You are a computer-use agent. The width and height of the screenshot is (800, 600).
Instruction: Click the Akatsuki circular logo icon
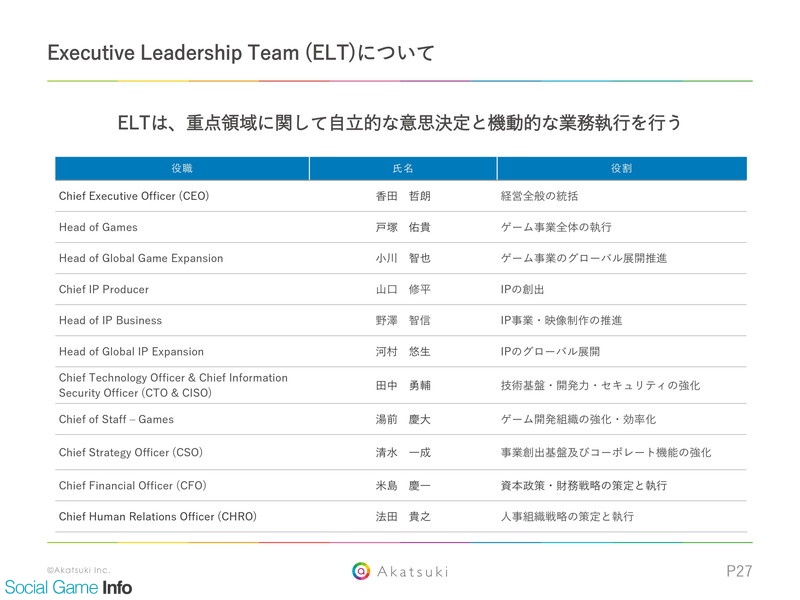click(x=361, y=571)
